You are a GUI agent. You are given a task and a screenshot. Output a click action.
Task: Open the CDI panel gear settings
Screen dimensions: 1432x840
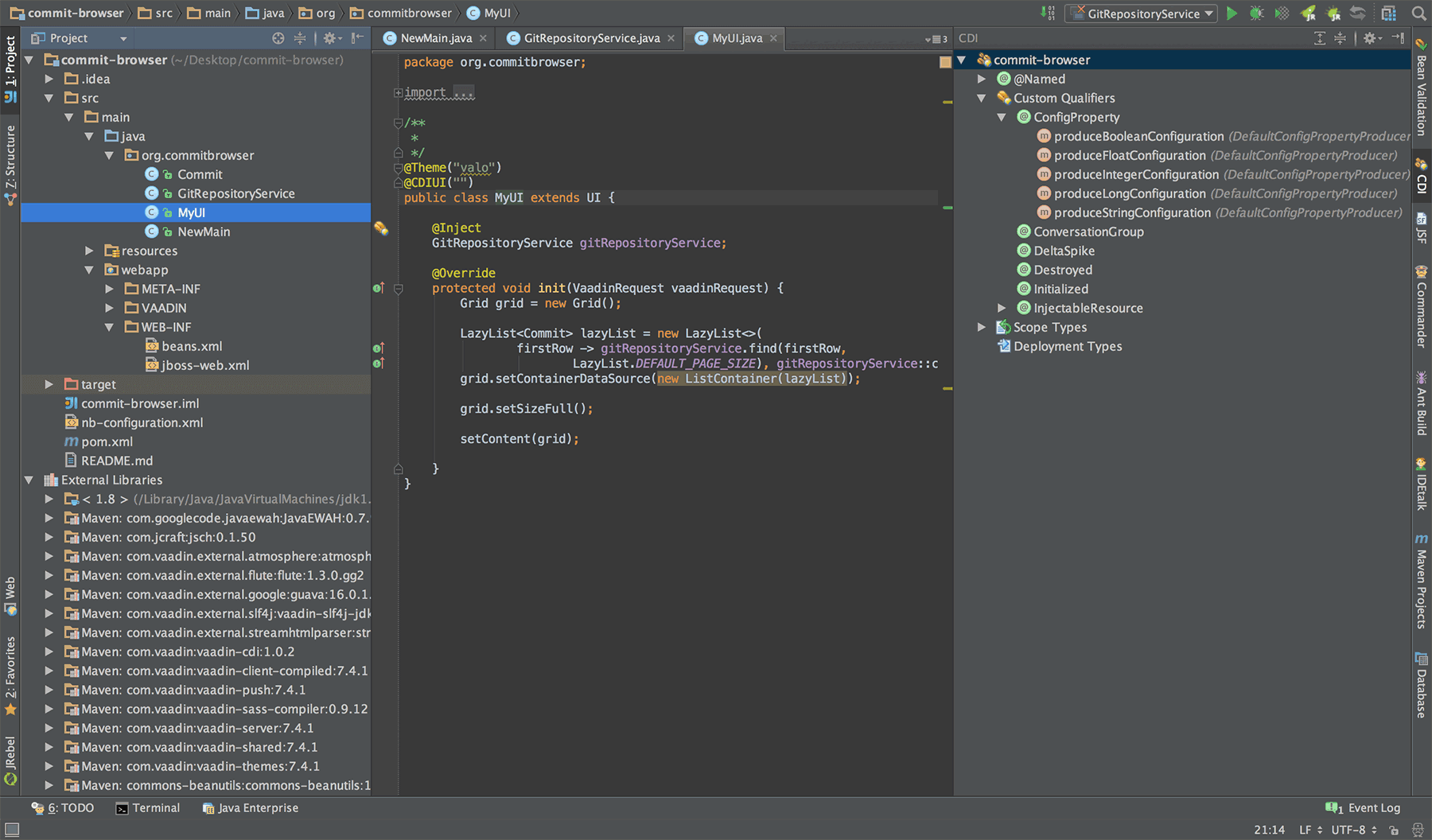point(1368,38)
